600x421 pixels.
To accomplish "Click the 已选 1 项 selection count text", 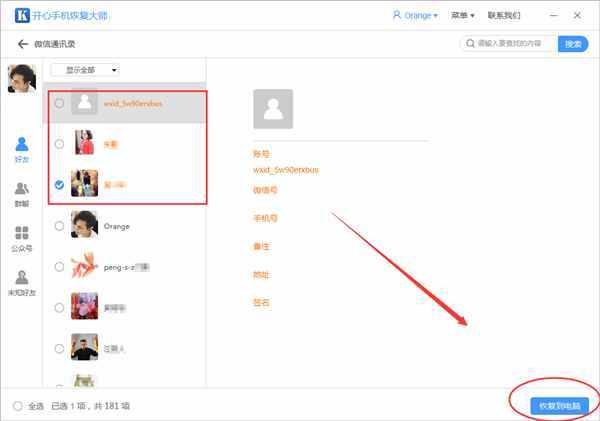I will [68, 406].
